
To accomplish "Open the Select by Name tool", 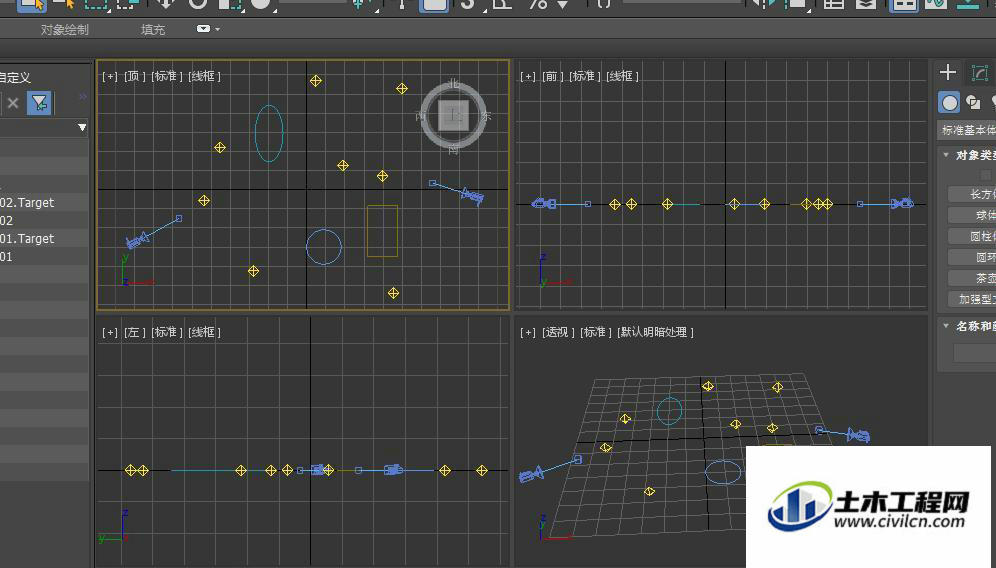I will point(64,4).
